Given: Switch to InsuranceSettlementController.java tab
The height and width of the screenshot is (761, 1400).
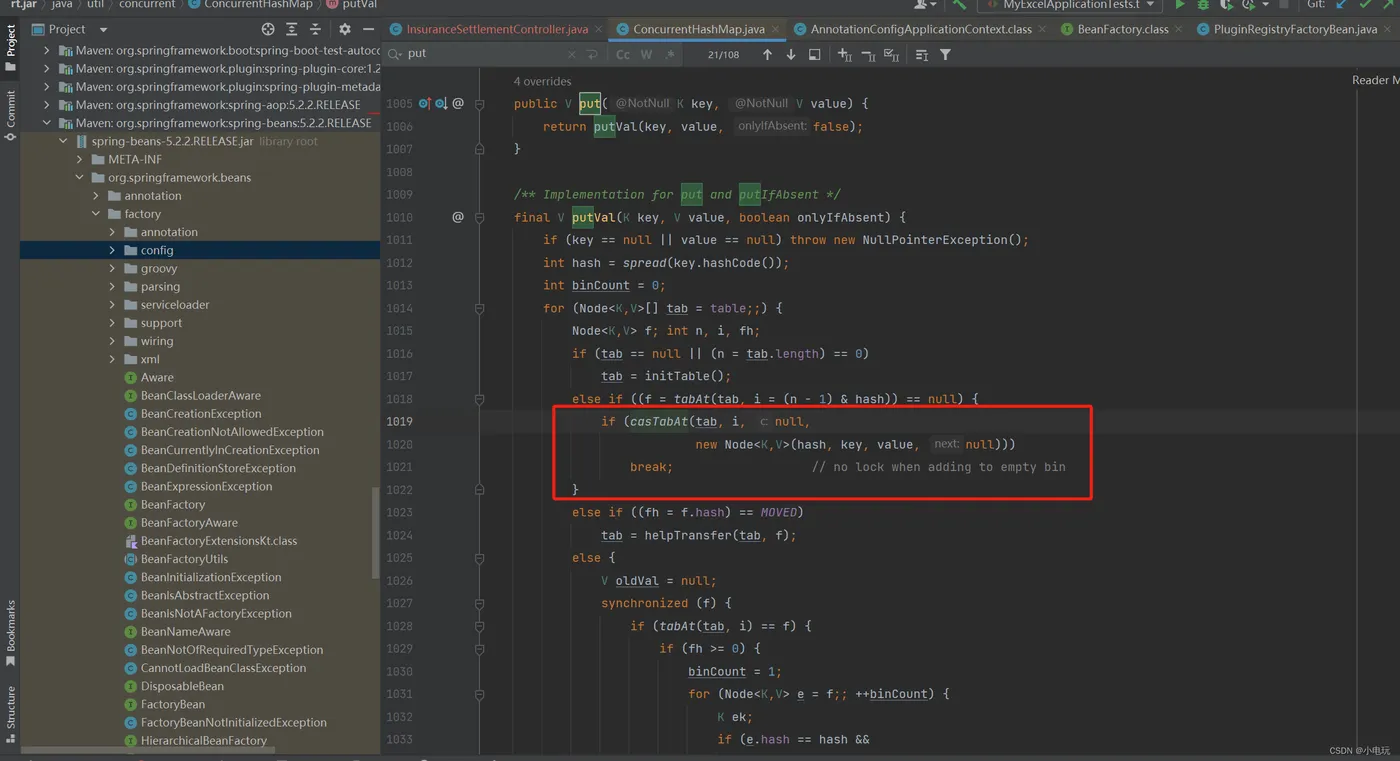Looking at the screenshot, I should click(496, 30).
